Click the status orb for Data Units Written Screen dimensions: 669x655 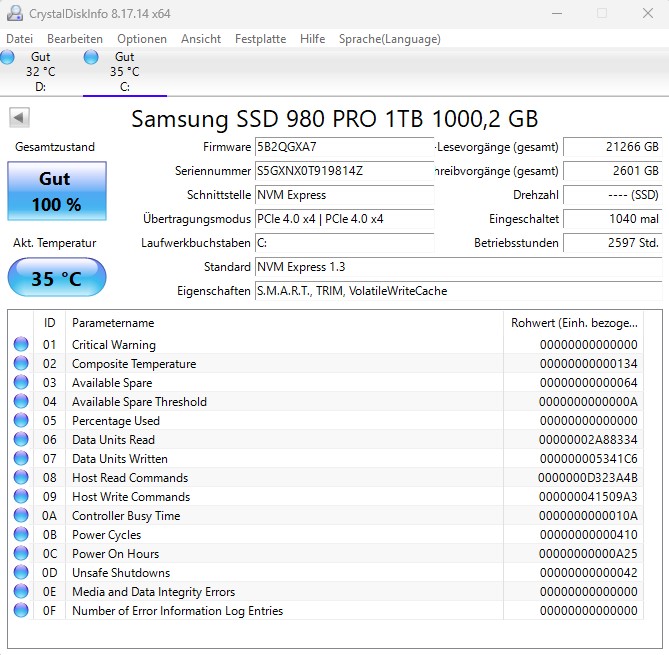(x=21, y=458)
